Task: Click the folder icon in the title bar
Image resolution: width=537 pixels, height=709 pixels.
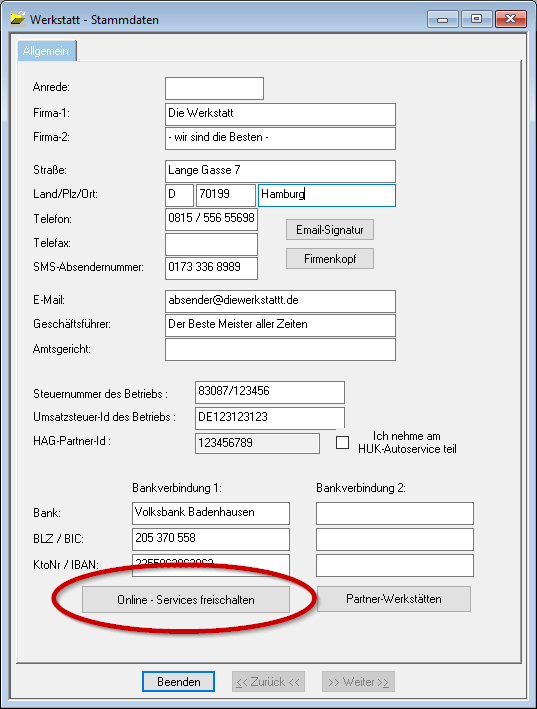Action: coord(18,19)
